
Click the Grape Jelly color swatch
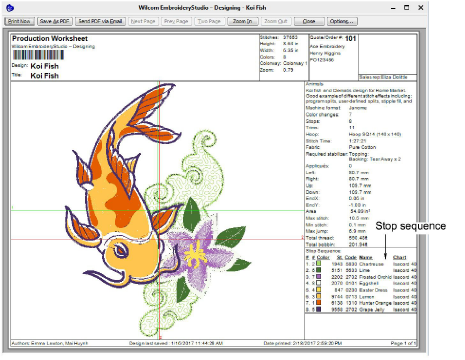pos(319,309)
